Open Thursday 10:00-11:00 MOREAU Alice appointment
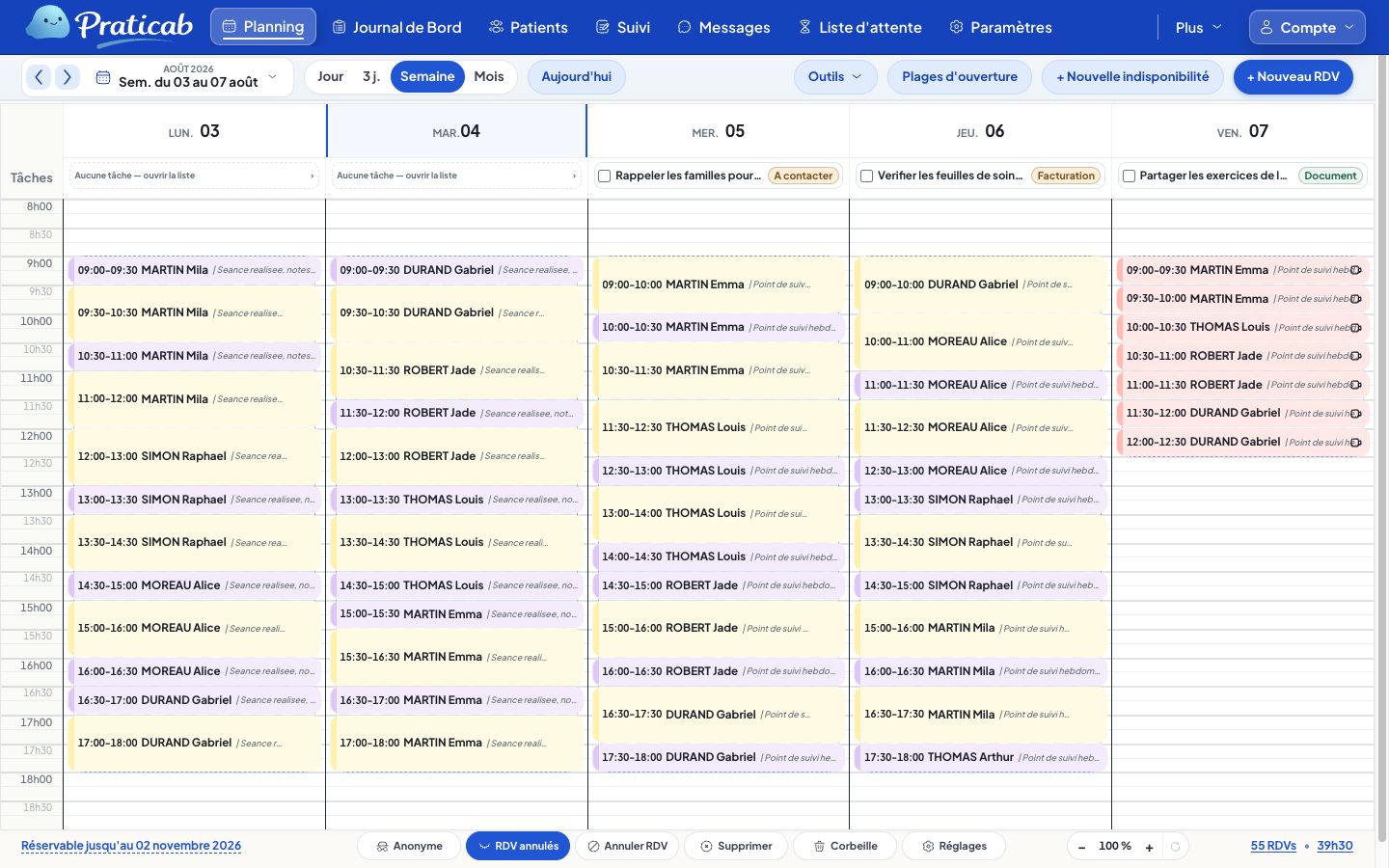This screenshot has width=1389, height=868. (981, 341)
